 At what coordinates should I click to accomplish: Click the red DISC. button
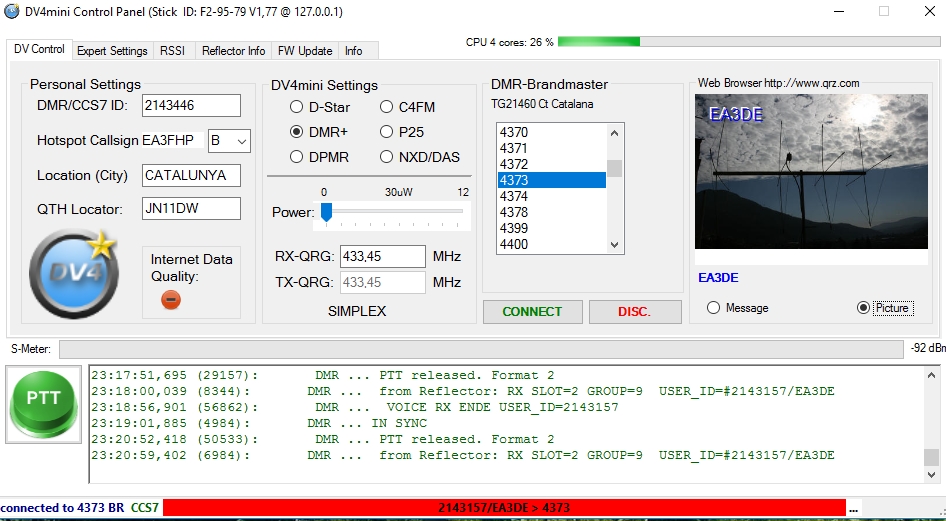634,312
